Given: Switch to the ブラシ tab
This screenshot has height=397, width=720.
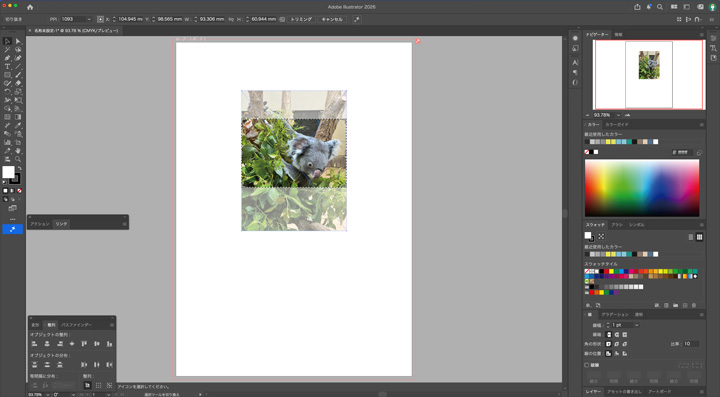Looking at the screenshot, I should pos(617,225).
